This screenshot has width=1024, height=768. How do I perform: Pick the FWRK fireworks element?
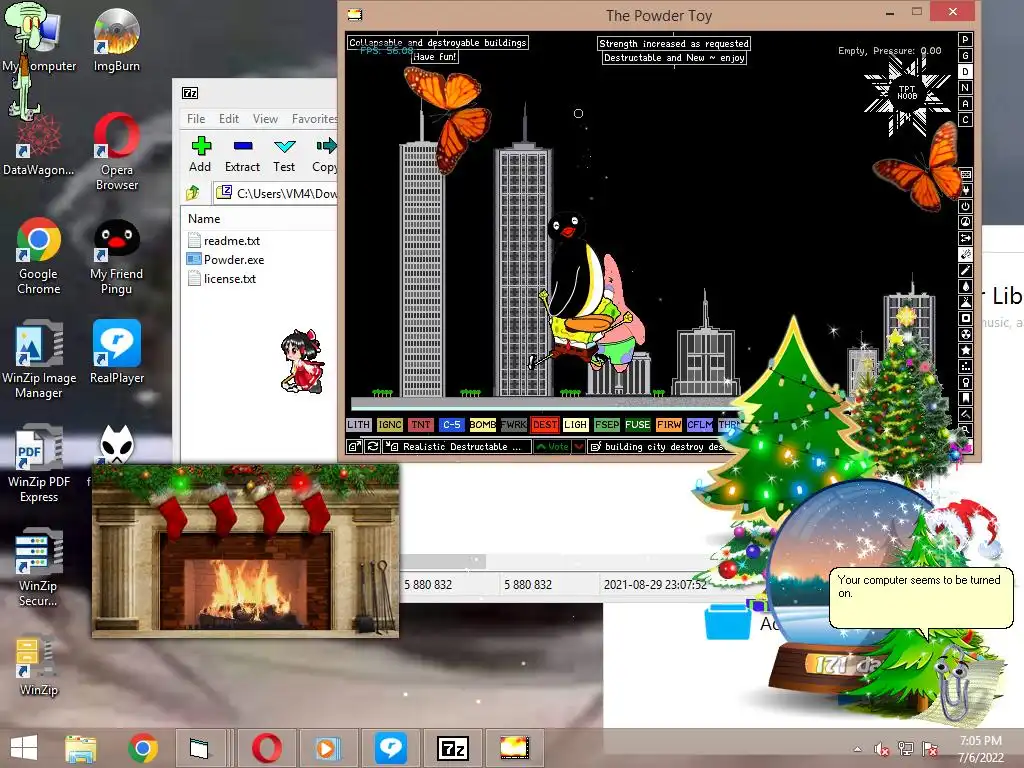click(513, 424)
